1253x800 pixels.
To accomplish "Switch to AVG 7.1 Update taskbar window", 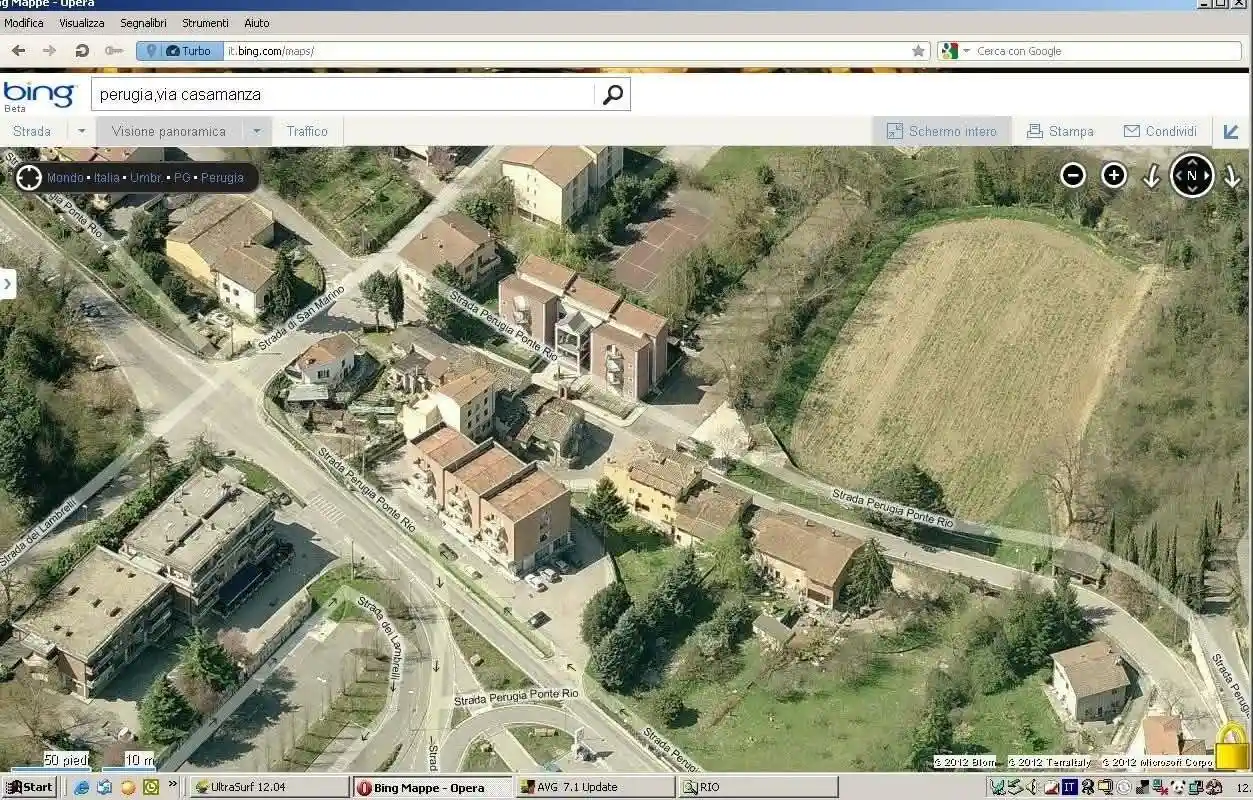I will click(x=595, y=787).
